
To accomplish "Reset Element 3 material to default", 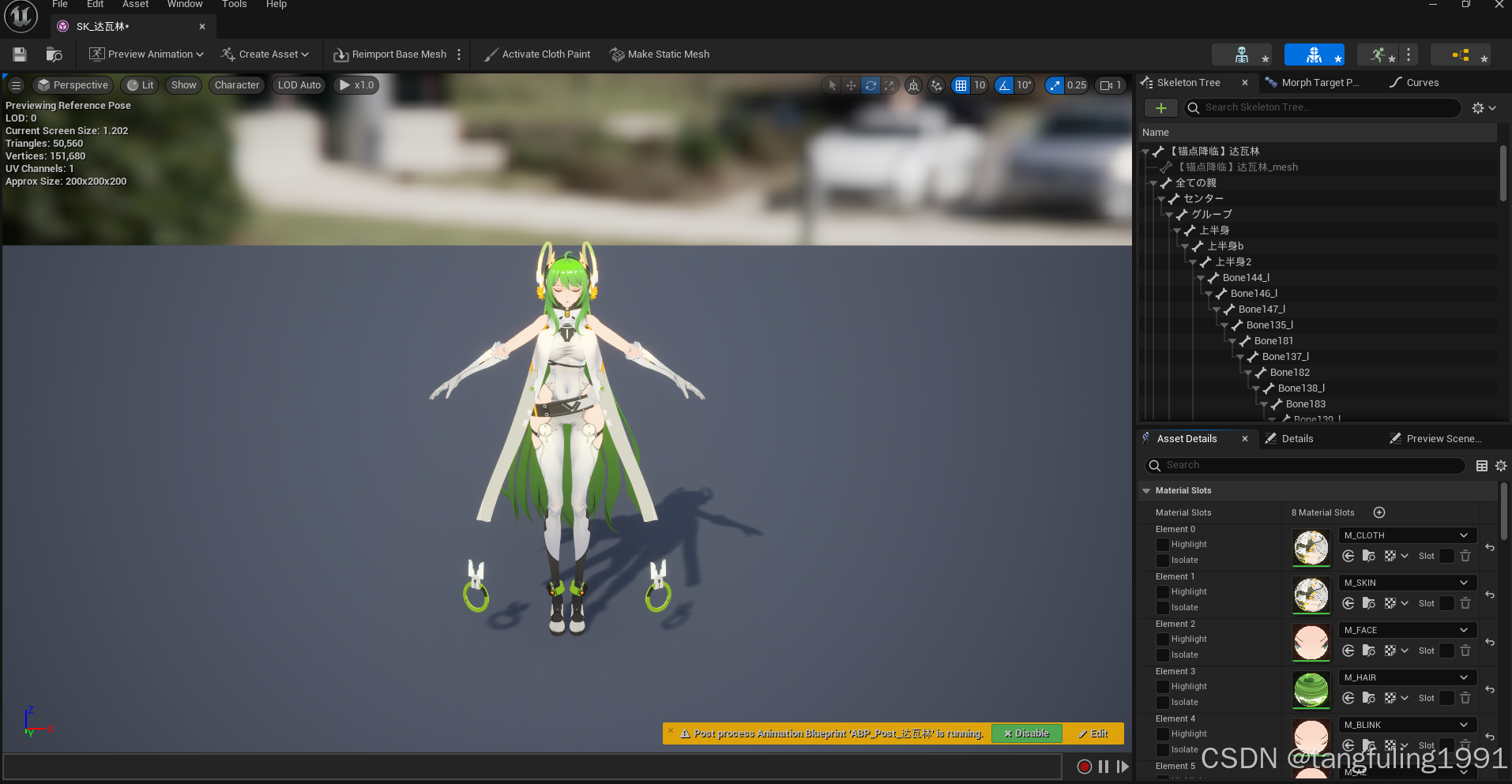I will point(1490,689).
